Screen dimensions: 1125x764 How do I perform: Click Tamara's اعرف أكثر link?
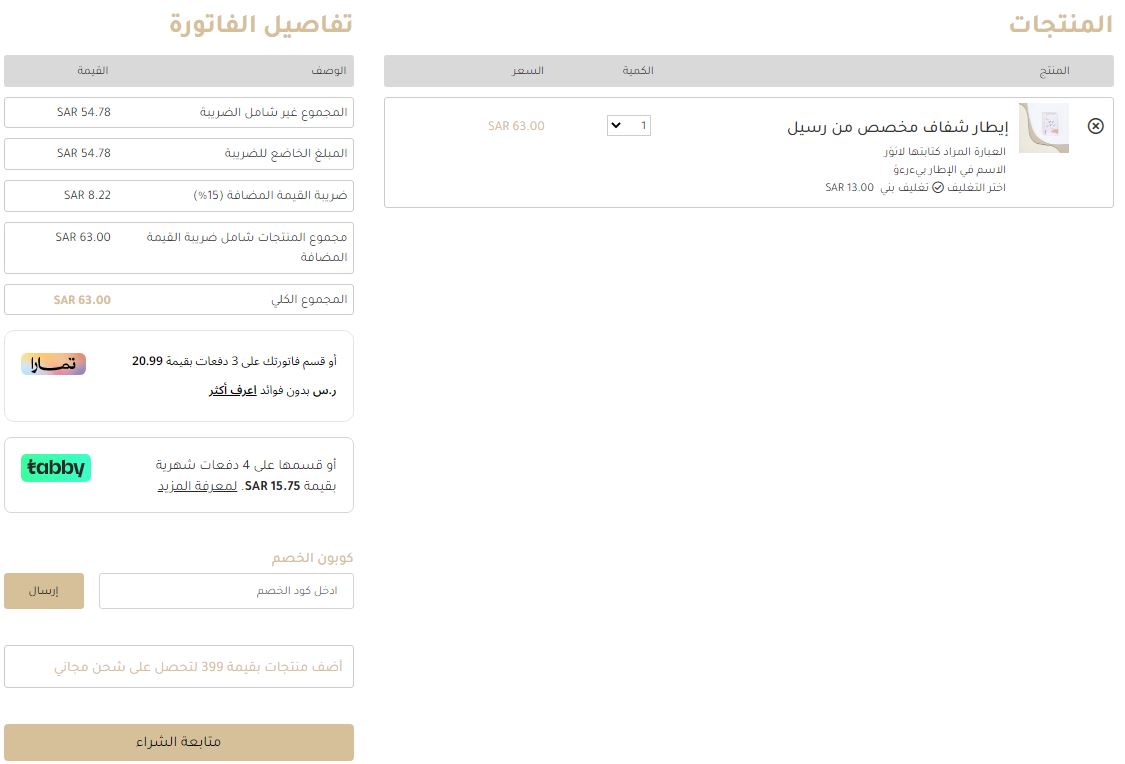click(x=232, y=391)
